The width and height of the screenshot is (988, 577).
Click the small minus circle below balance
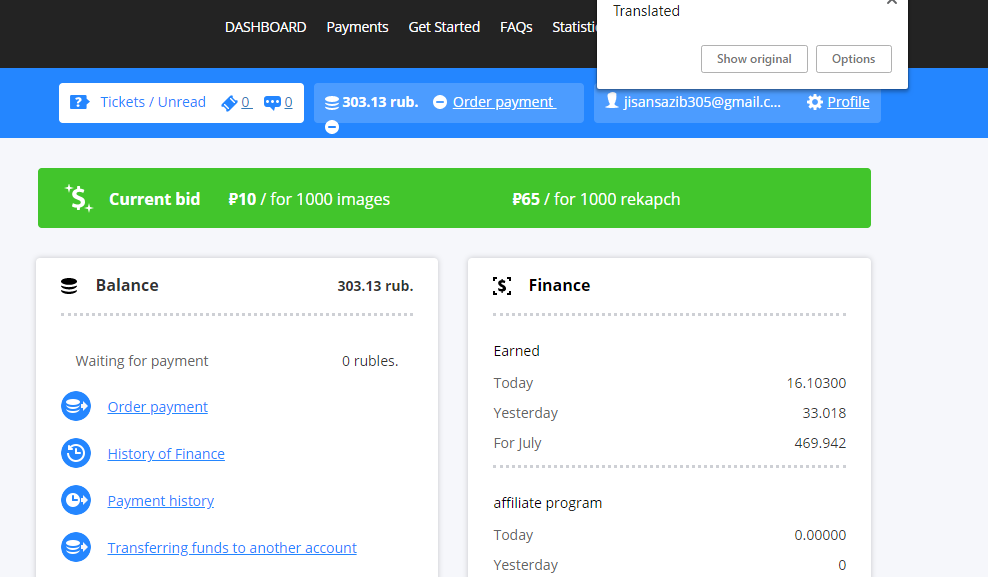point(332,127)
